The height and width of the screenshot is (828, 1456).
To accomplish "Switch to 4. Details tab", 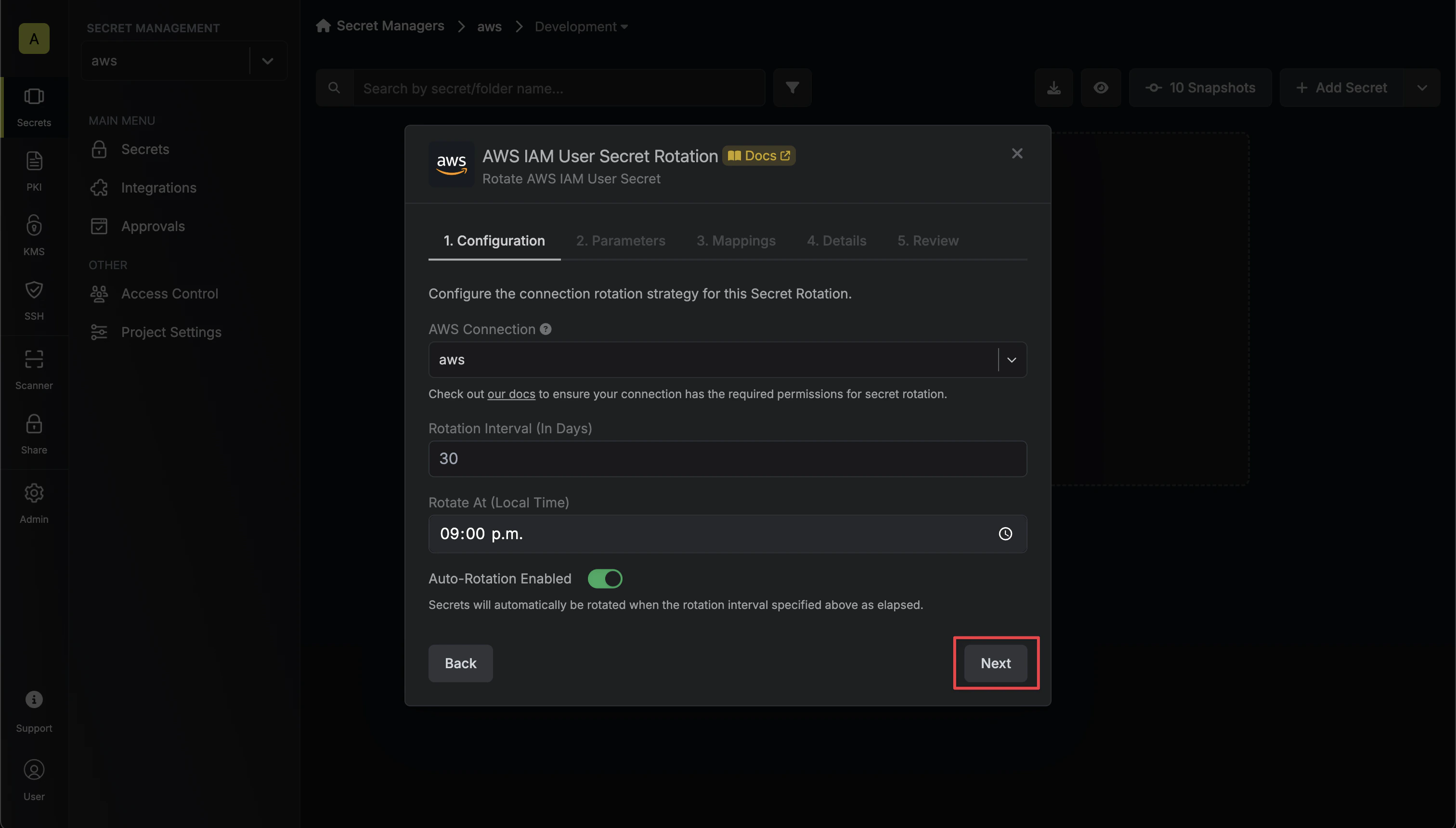I will [x=837, y=241].
